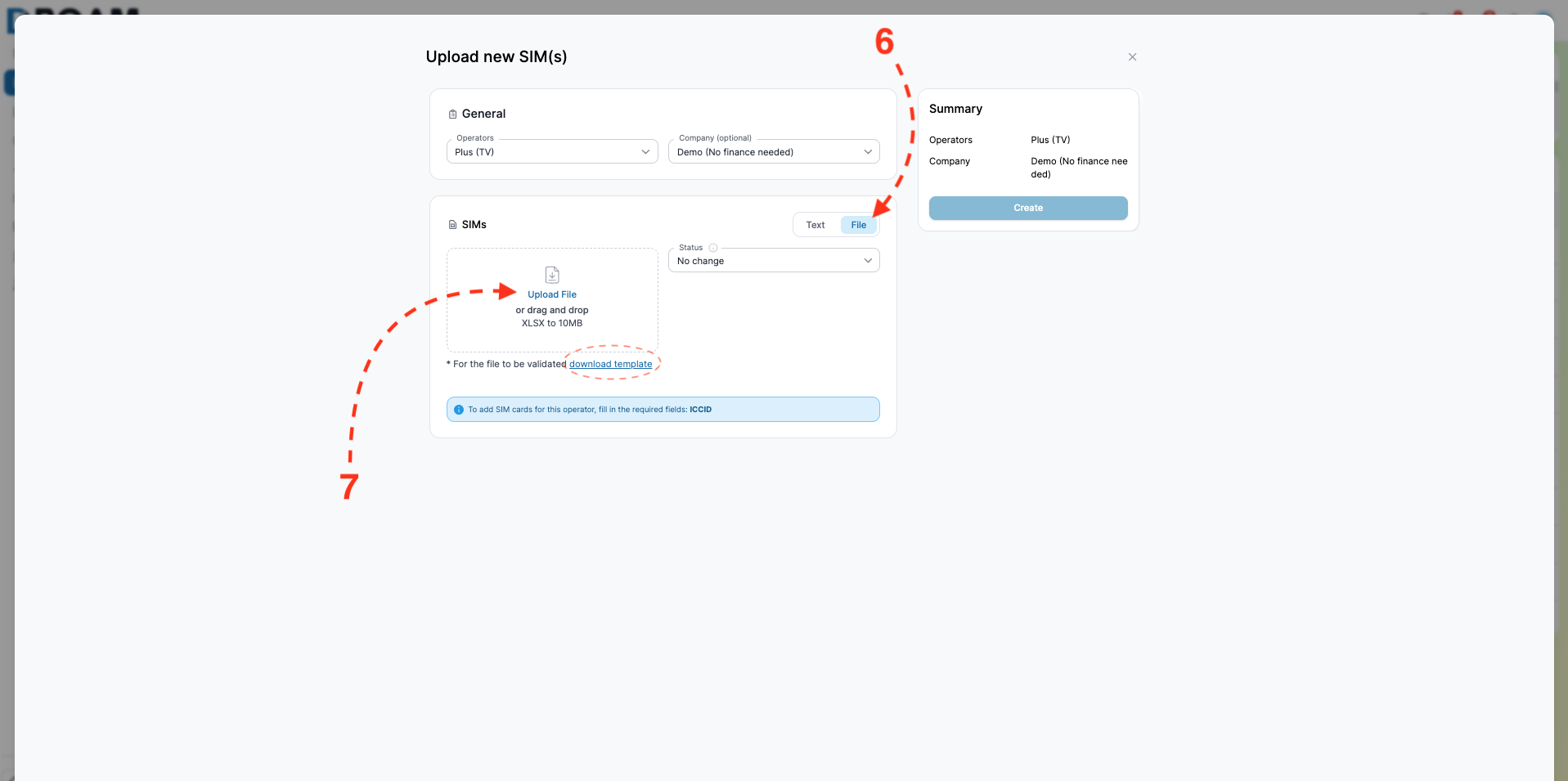
Task: Click the upload file document icon
Action: (x=552, y=275)
